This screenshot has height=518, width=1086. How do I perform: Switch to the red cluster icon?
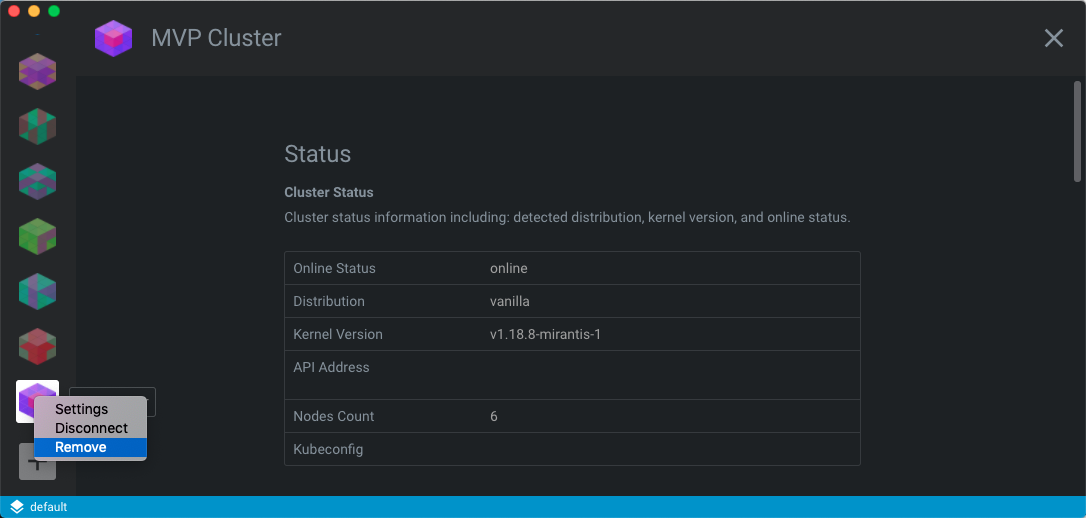[37, 346]
